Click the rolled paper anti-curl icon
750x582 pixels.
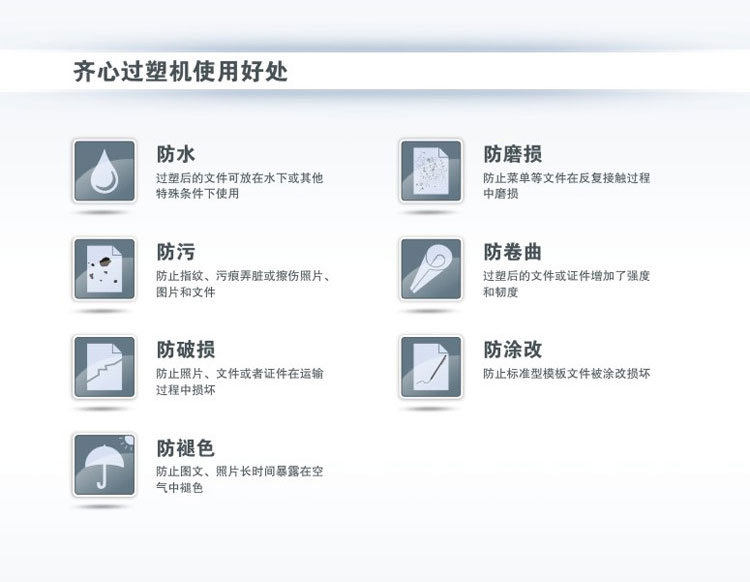click(x=430, y=269)
